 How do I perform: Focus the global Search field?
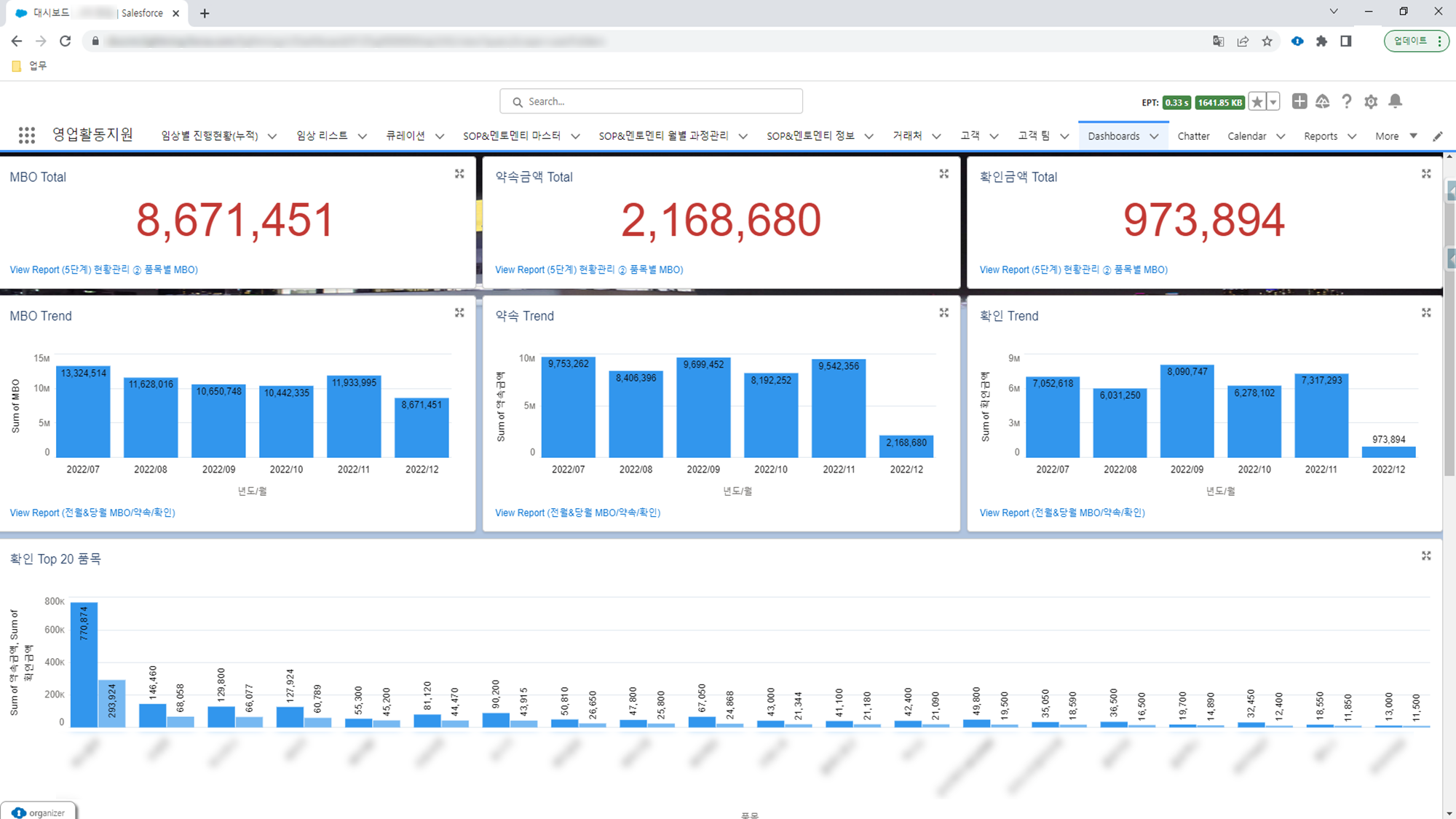tap(651, 101)
